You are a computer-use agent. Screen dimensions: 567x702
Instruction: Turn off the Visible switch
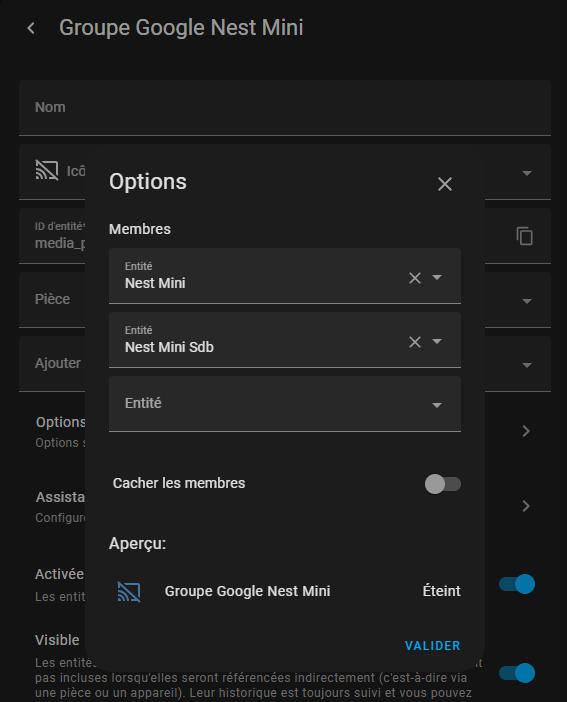tap(517, 673)
